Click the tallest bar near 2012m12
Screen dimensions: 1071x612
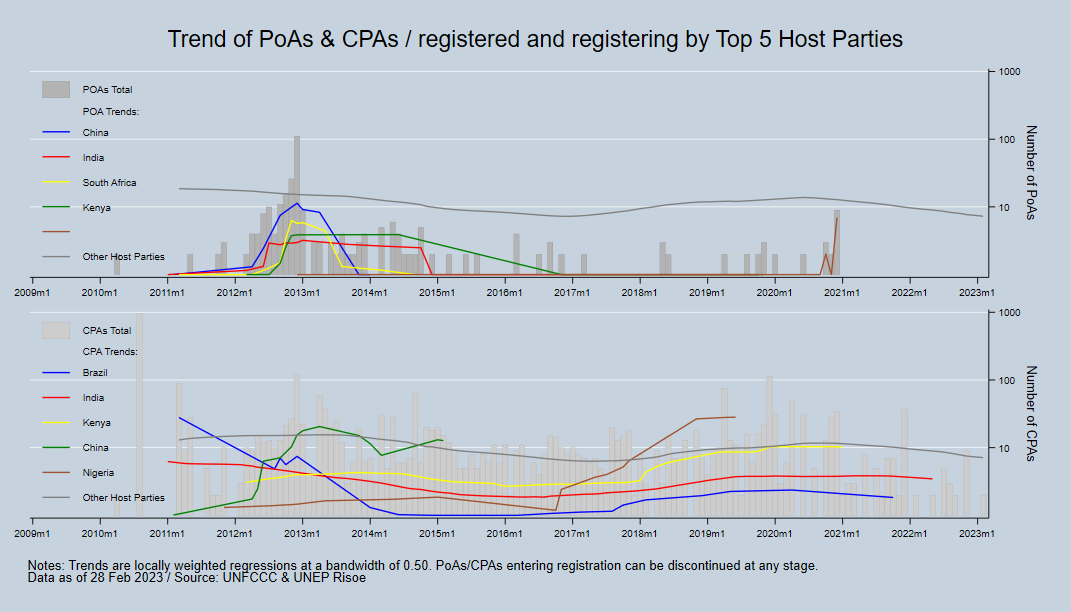(x=297, y=200)
